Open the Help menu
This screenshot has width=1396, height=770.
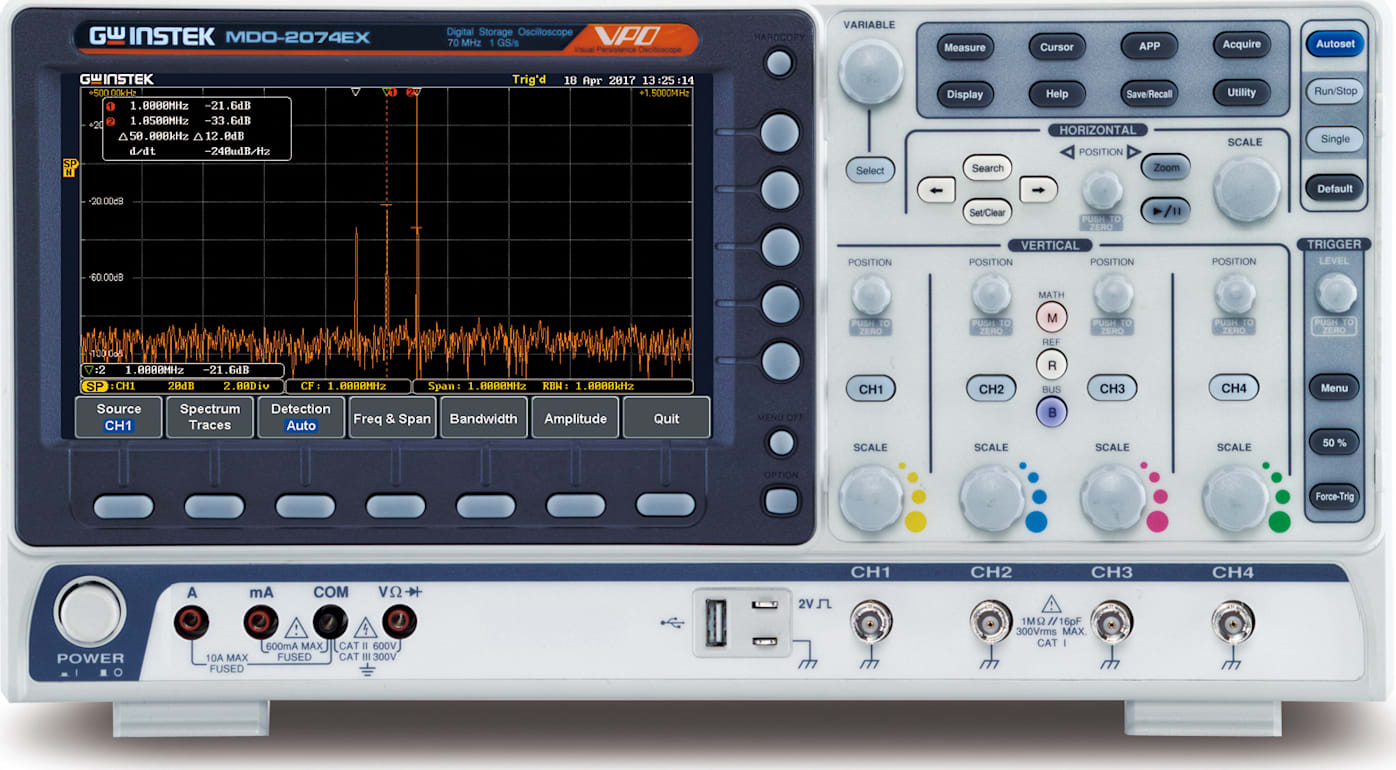1057,94
